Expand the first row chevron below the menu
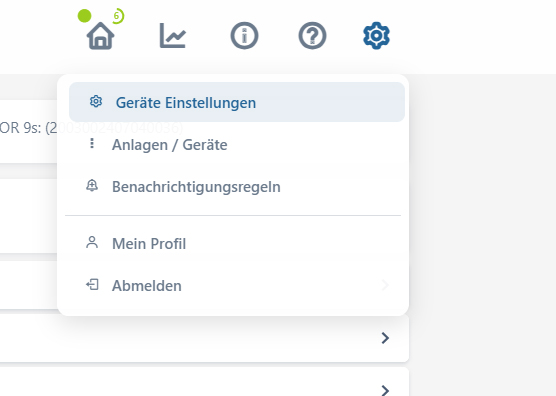Viewport: 556px width, 396px height. click(x=385, y=338)
